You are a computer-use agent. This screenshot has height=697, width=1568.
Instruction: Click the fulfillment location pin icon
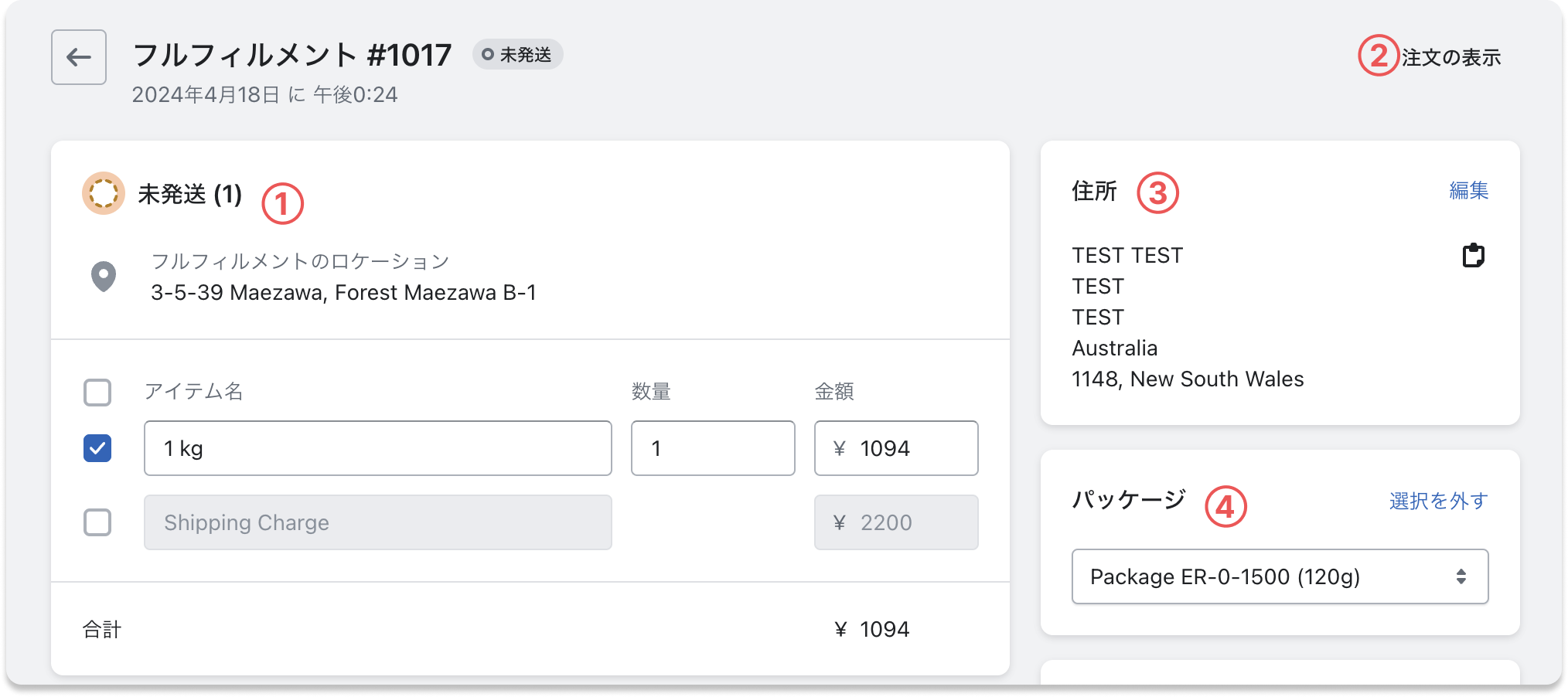104,277
